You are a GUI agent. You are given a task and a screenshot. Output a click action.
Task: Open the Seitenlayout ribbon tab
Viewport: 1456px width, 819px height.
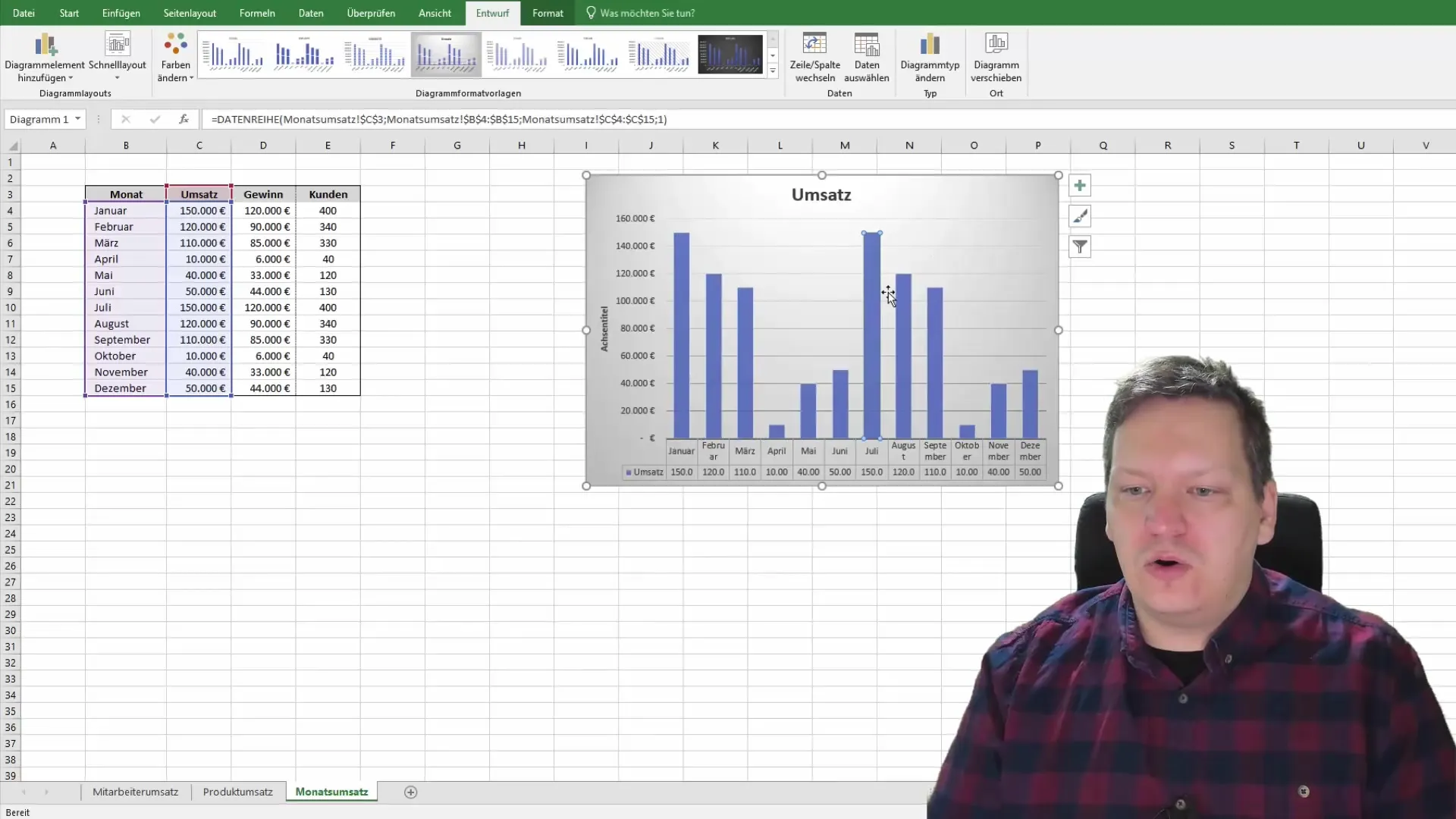point(190,13)
